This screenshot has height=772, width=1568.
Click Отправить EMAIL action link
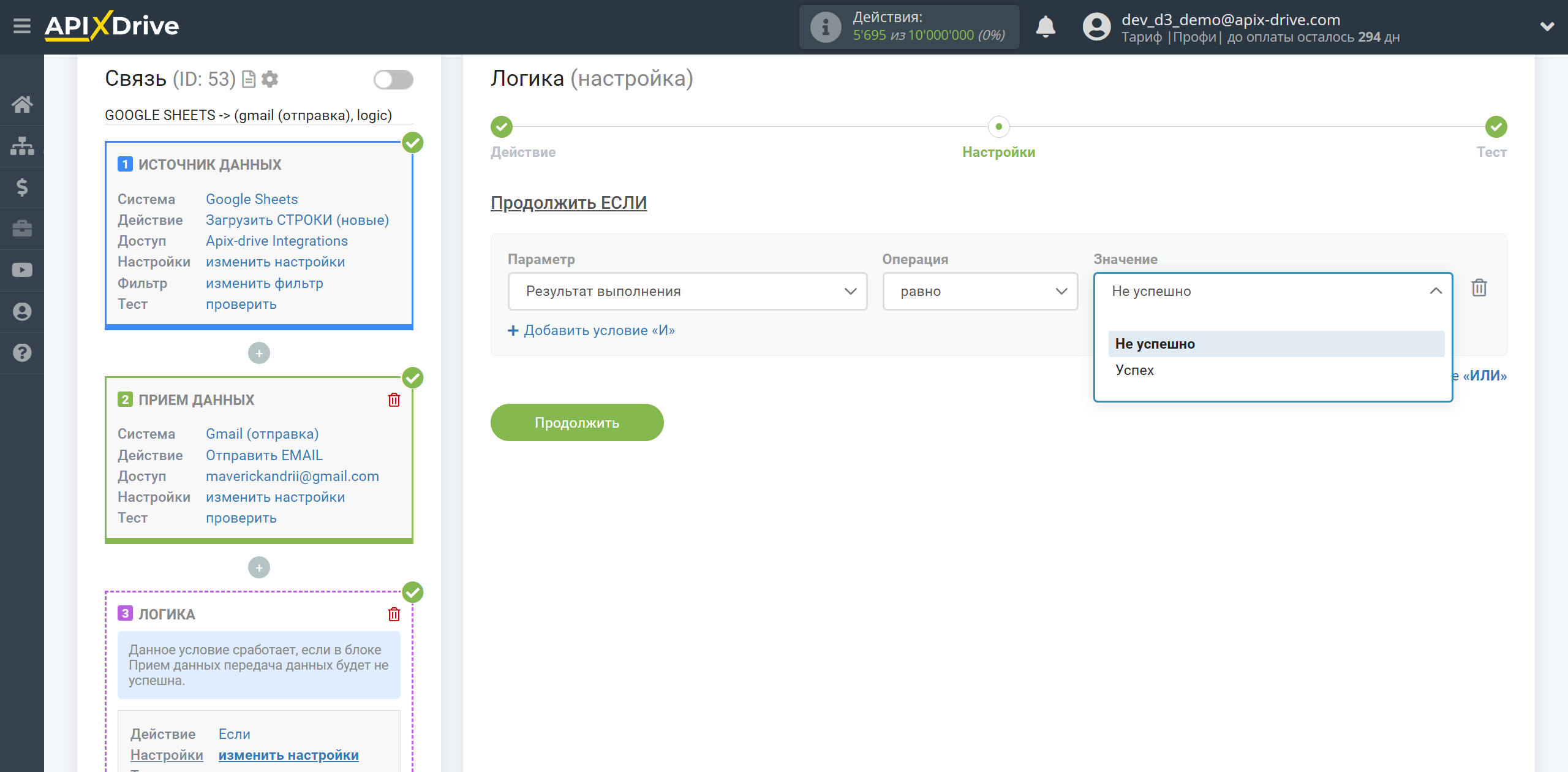coord(264,456)
